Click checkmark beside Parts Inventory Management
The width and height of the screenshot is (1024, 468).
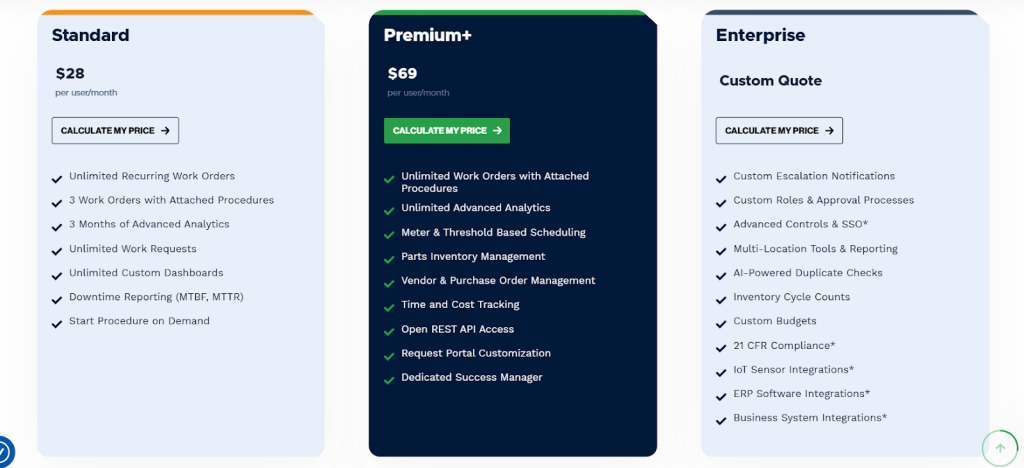coord(389,258)
